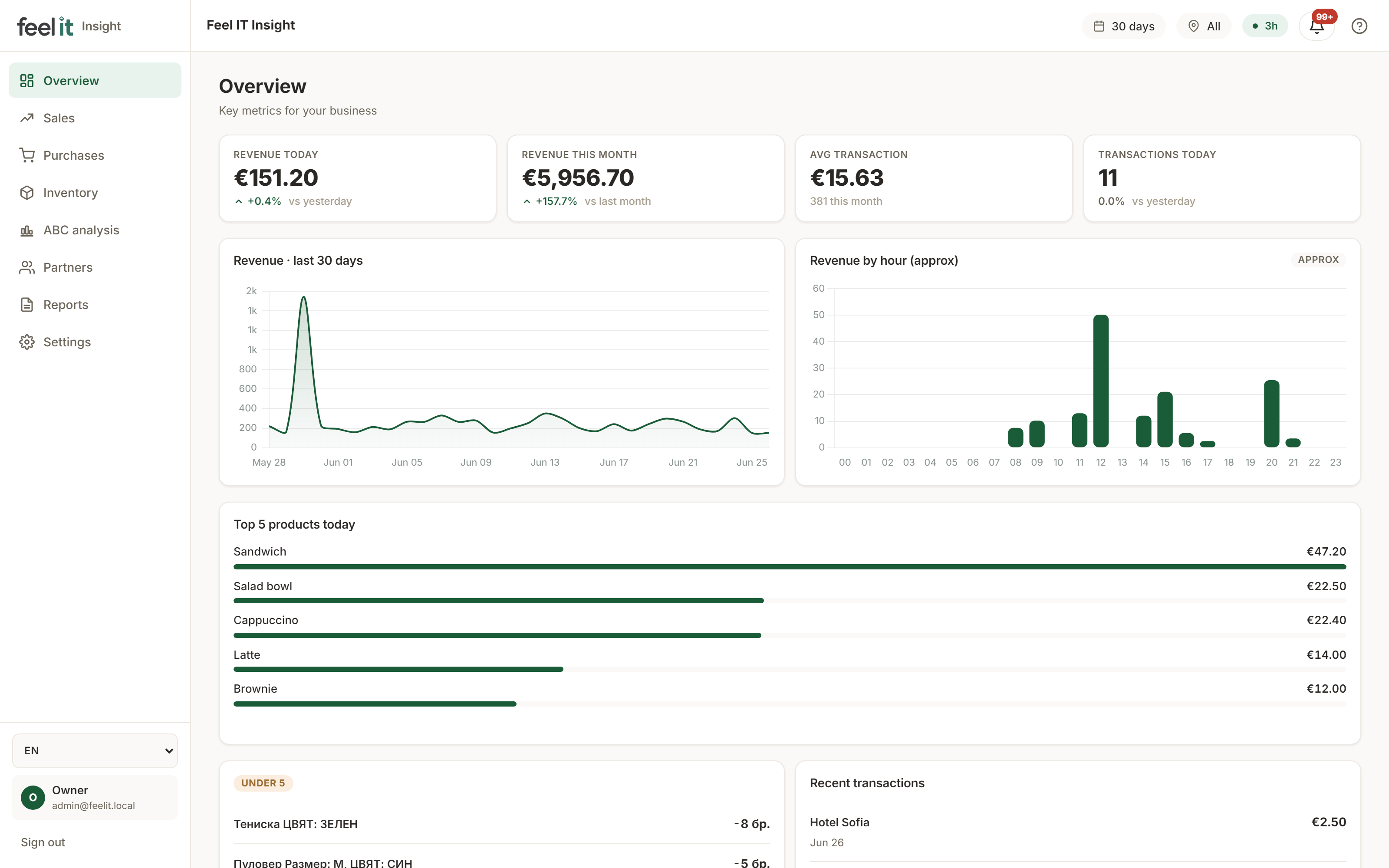Click the Settings gear icon
This screenshot has width=1389, height=868.
click(27, 342)
